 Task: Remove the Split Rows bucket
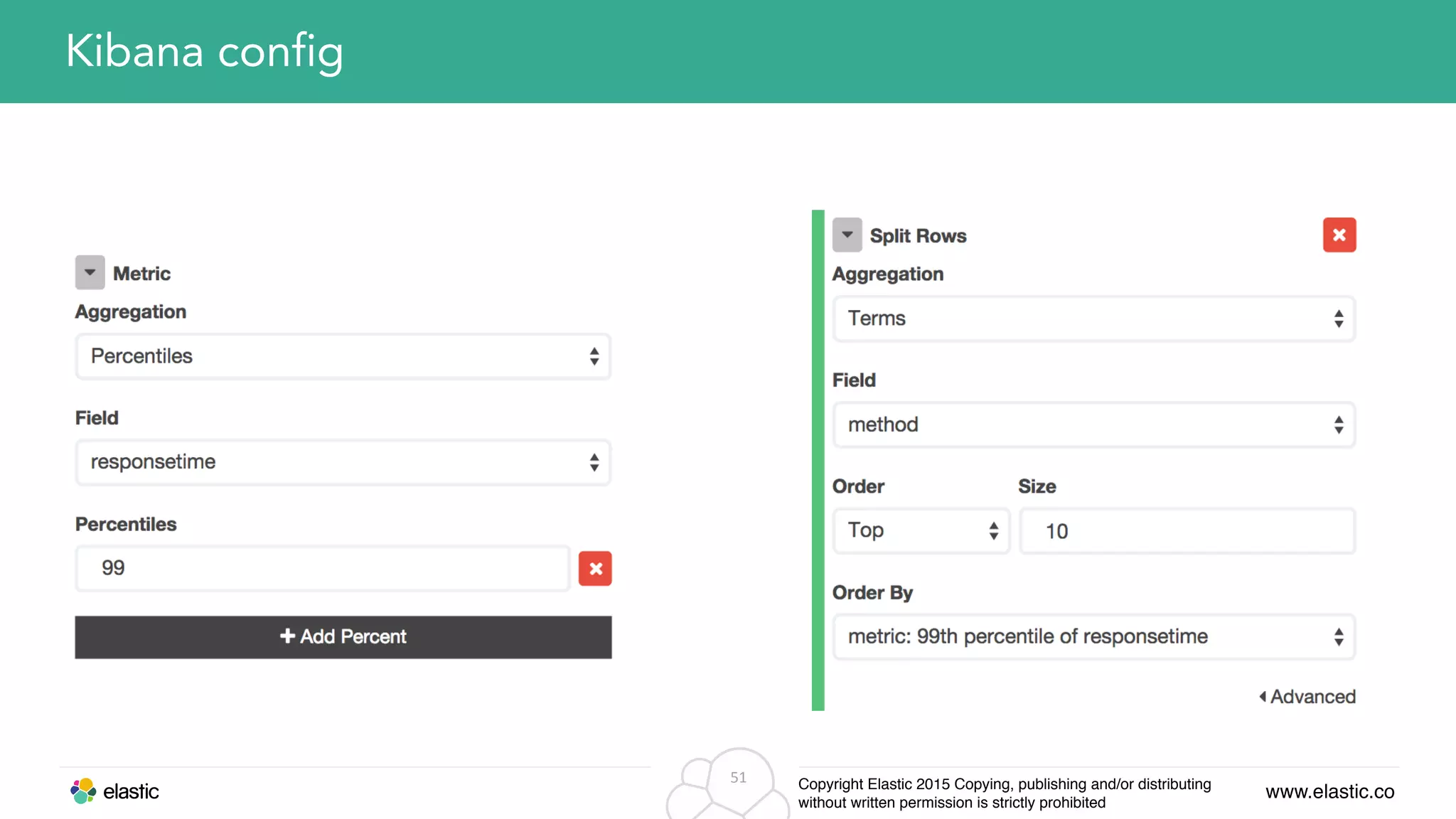pos(1339,235)
